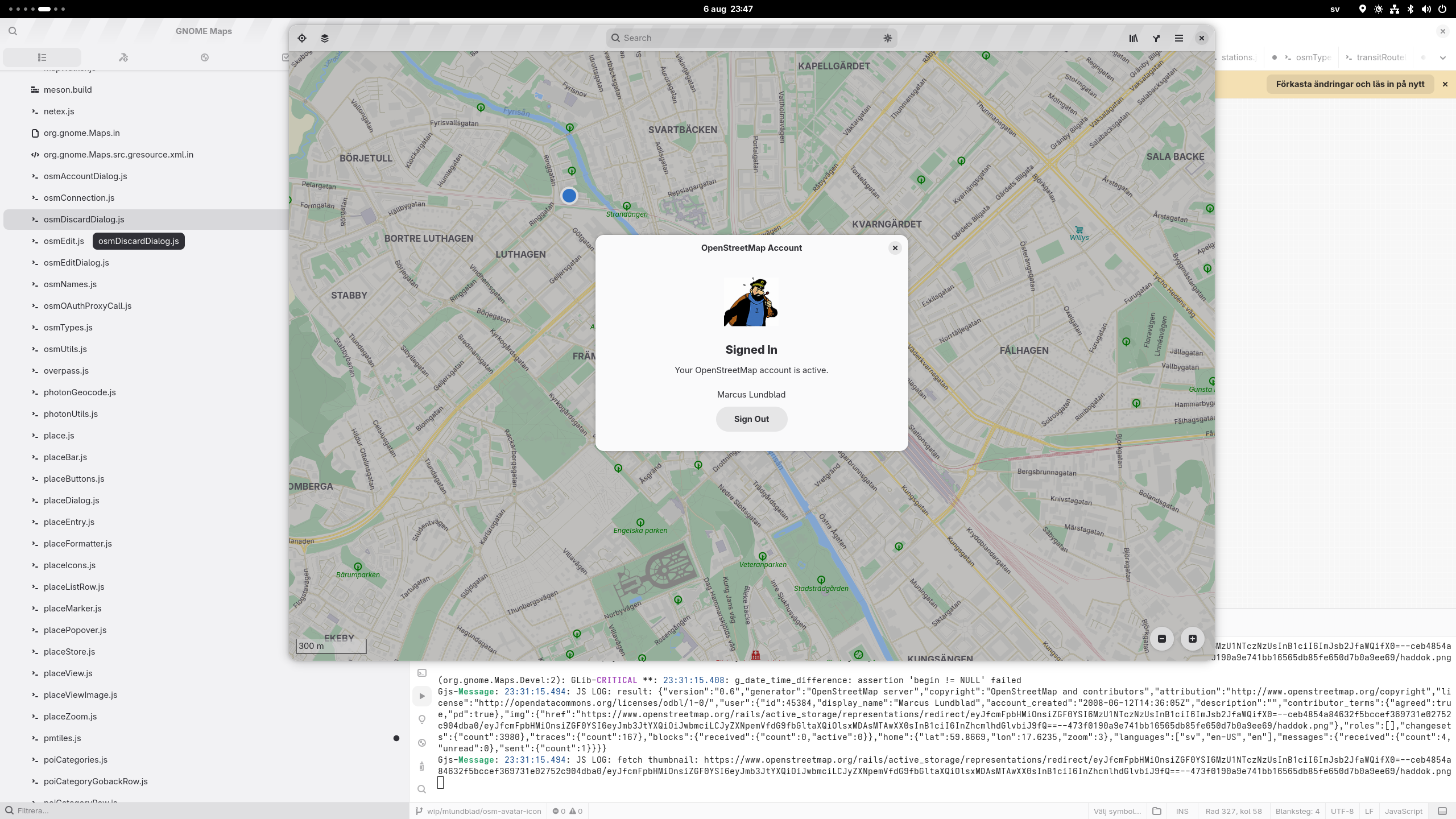The width and height of the screenshot is (1456, 819).
Task: Open the favorites library icon in Maps
Action: (x=1134, y=38)
